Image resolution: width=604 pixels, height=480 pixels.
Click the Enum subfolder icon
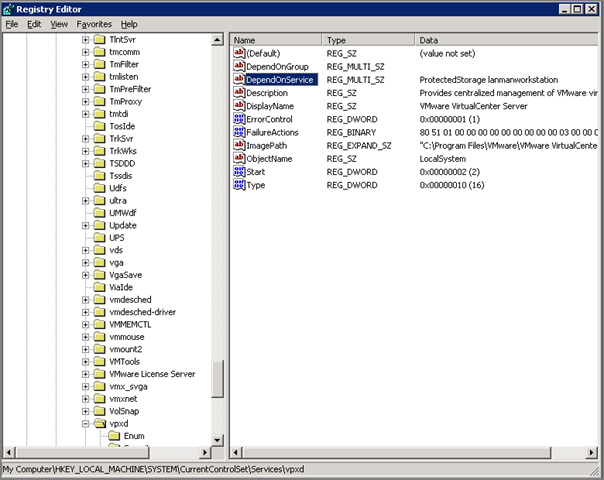point(114,436)
